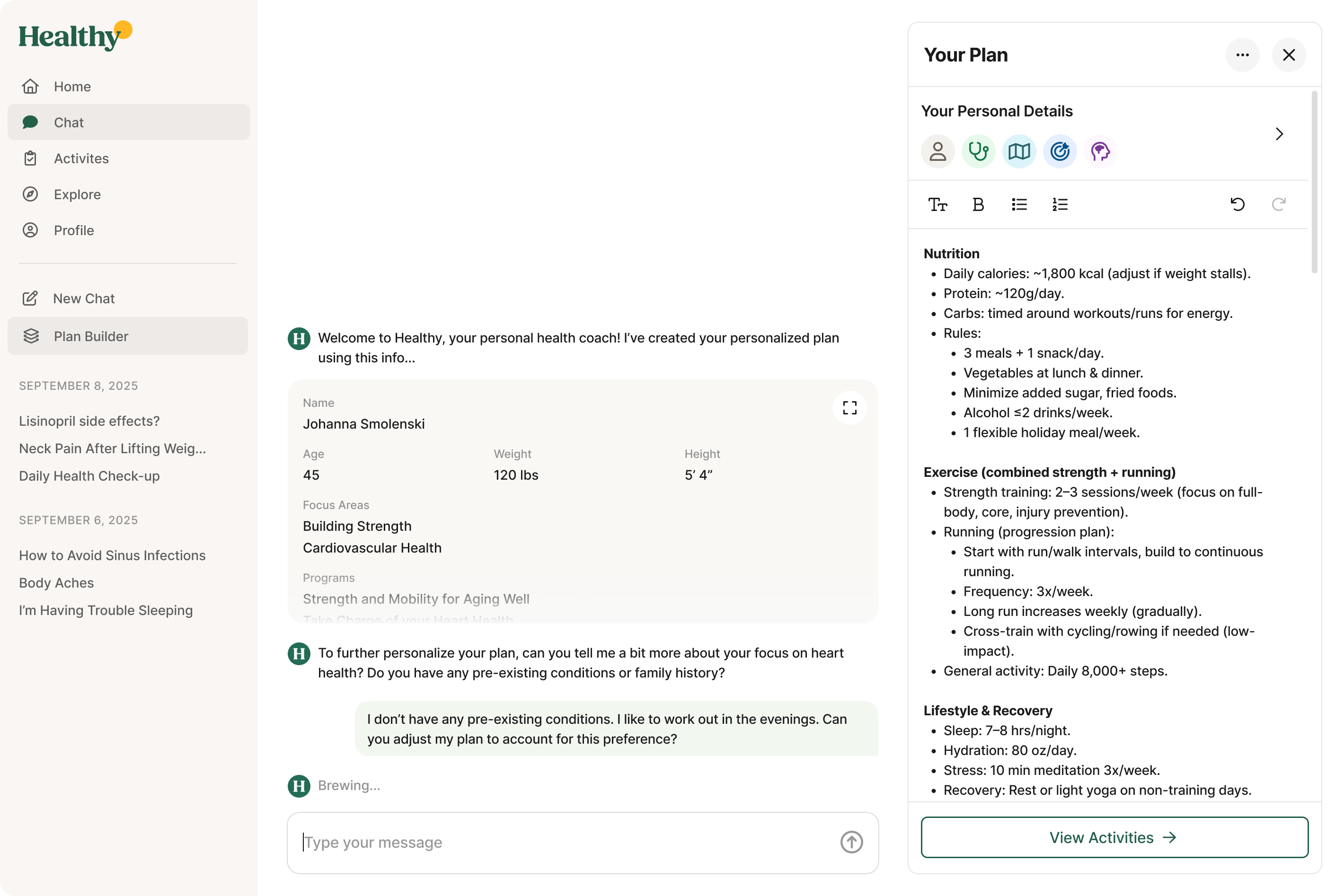The width and height of the screenshot is (1344, 896).
Task: Open the Plan Builder
Action: [129, 336]
